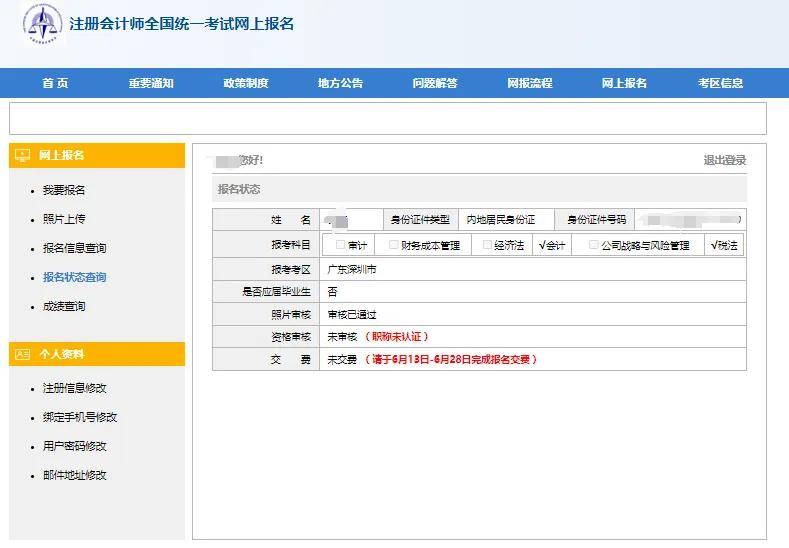Click the 未交费 payment status text

(x=342, y=360)
